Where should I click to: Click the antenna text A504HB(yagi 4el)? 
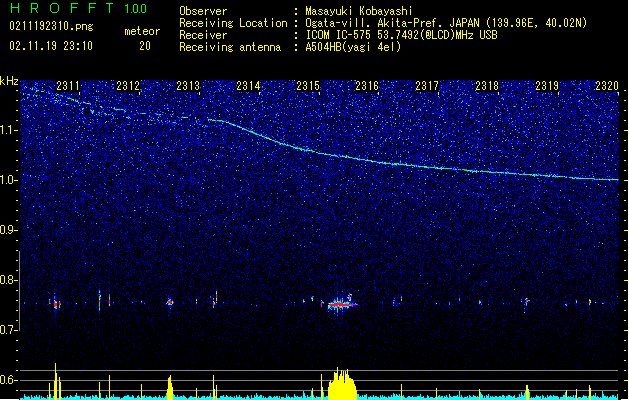(x=353, y=47)
